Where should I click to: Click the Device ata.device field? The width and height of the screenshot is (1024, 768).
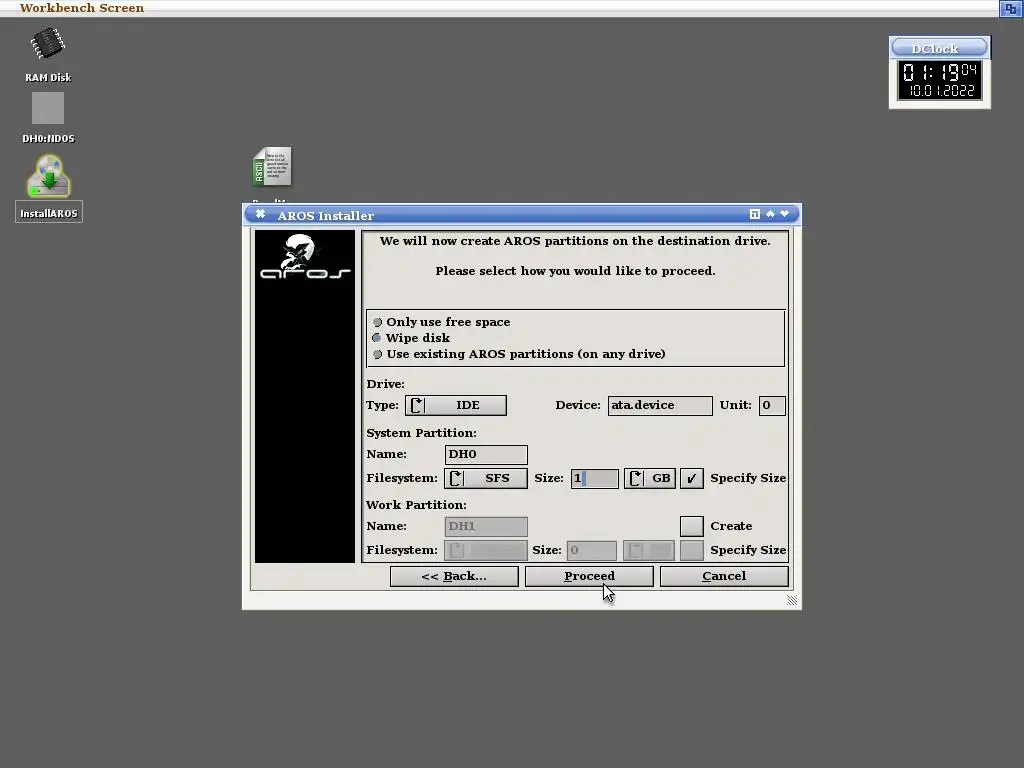click(x=660, y=405)
